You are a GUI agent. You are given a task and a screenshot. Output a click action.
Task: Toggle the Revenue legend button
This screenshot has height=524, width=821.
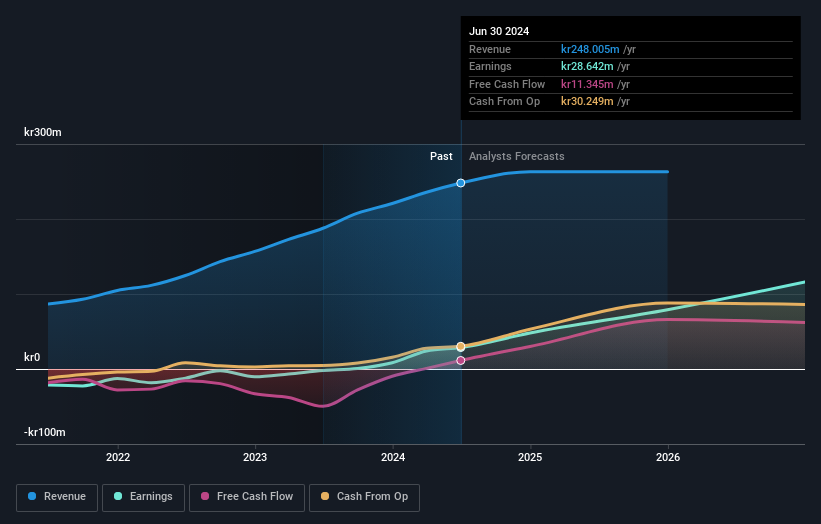pyautogui.click(x=57, y=497)
